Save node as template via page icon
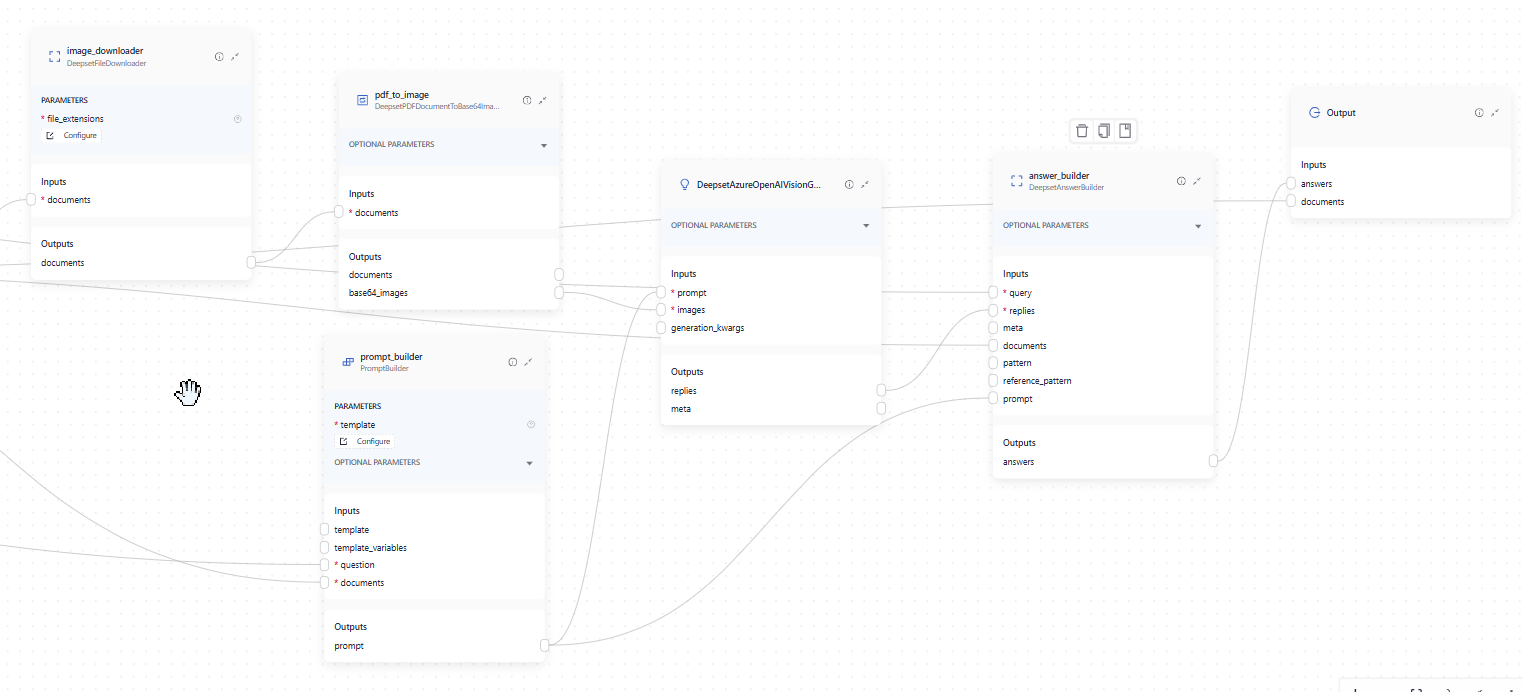Viewport: 1523px width, 692px height. pos(1126,130)
